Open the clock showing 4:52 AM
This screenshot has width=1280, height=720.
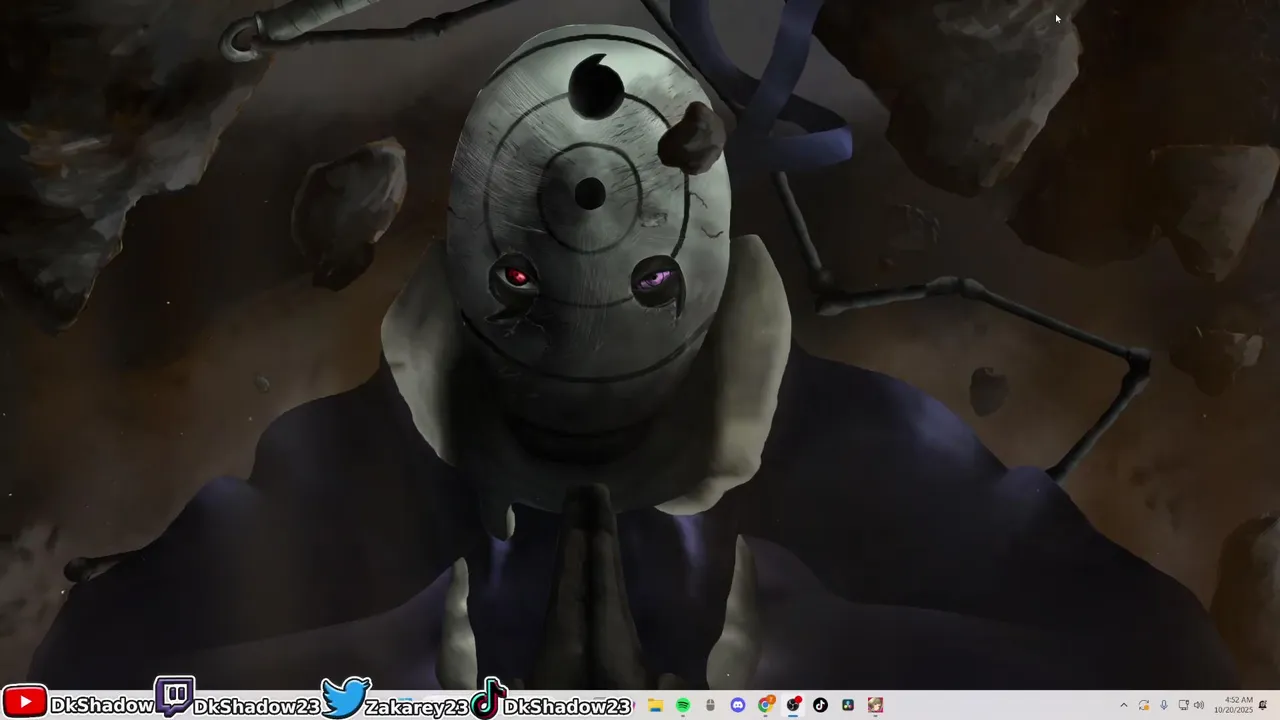tap(1234, 705)
